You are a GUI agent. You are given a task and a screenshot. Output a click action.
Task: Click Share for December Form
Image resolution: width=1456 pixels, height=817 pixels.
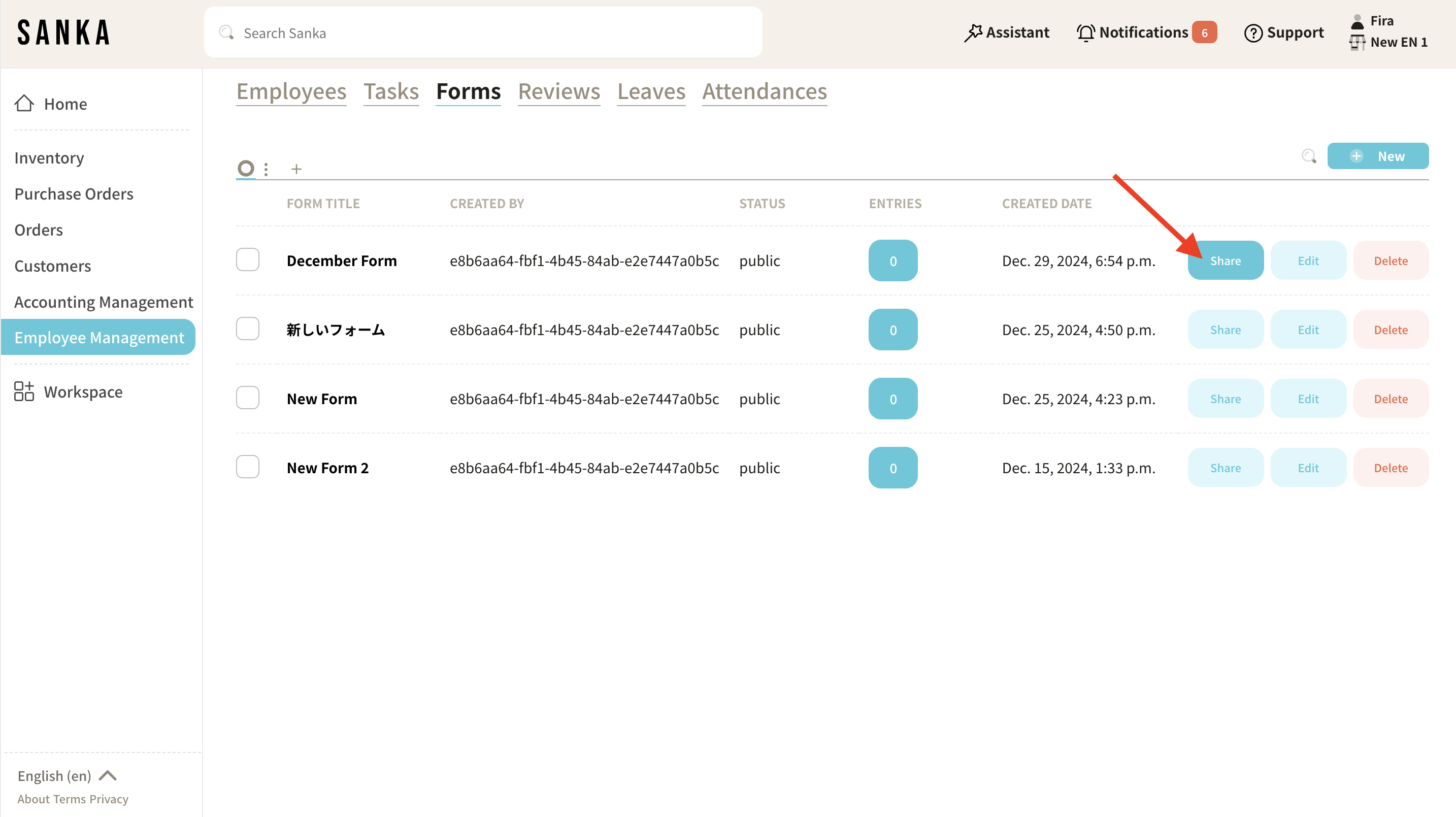[x=1225, y=260]
